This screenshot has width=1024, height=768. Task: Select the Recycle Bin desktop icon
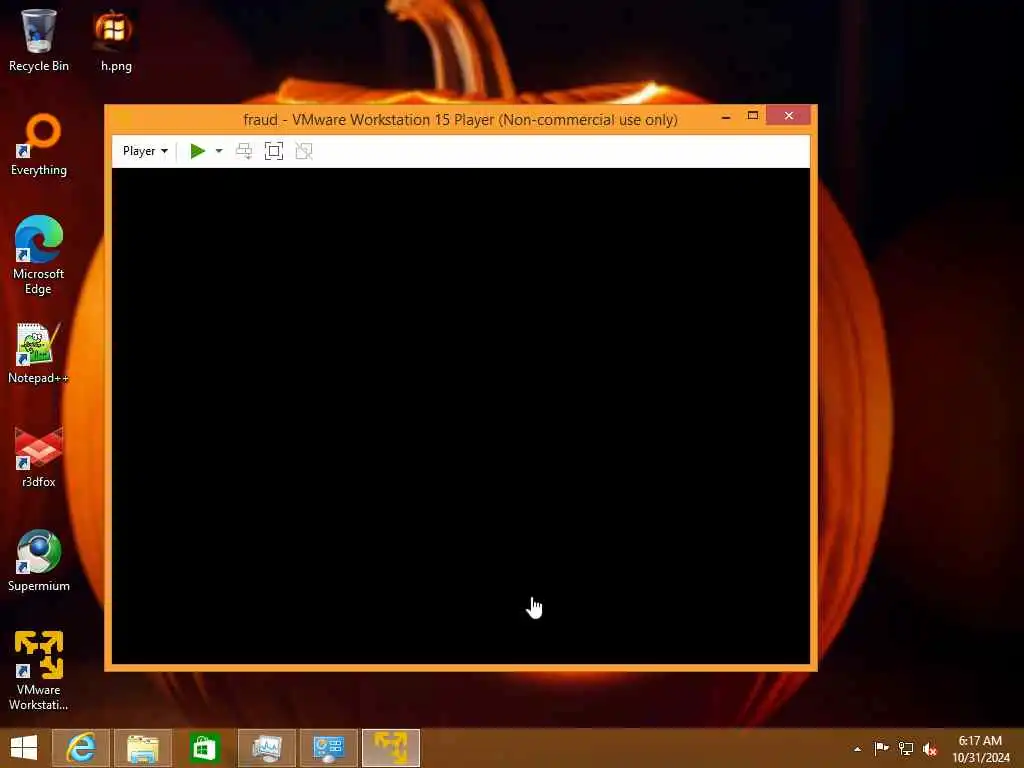point(39,40)
